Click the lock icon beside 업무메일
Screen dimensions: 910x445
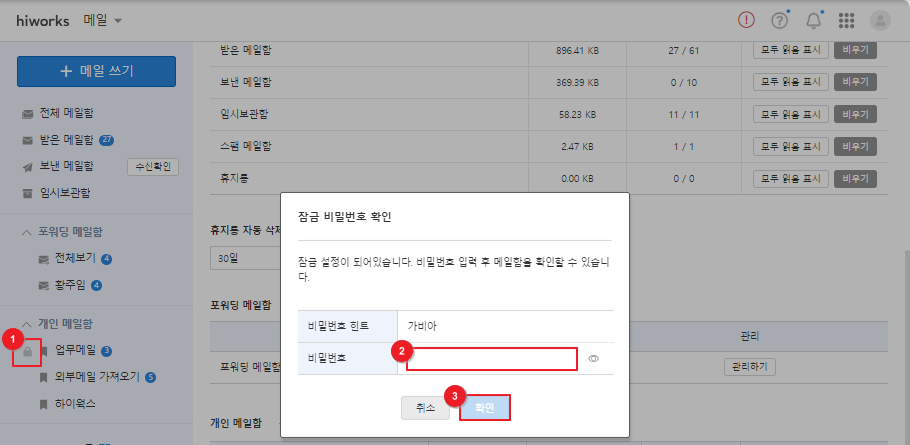[x=29, y=352]
